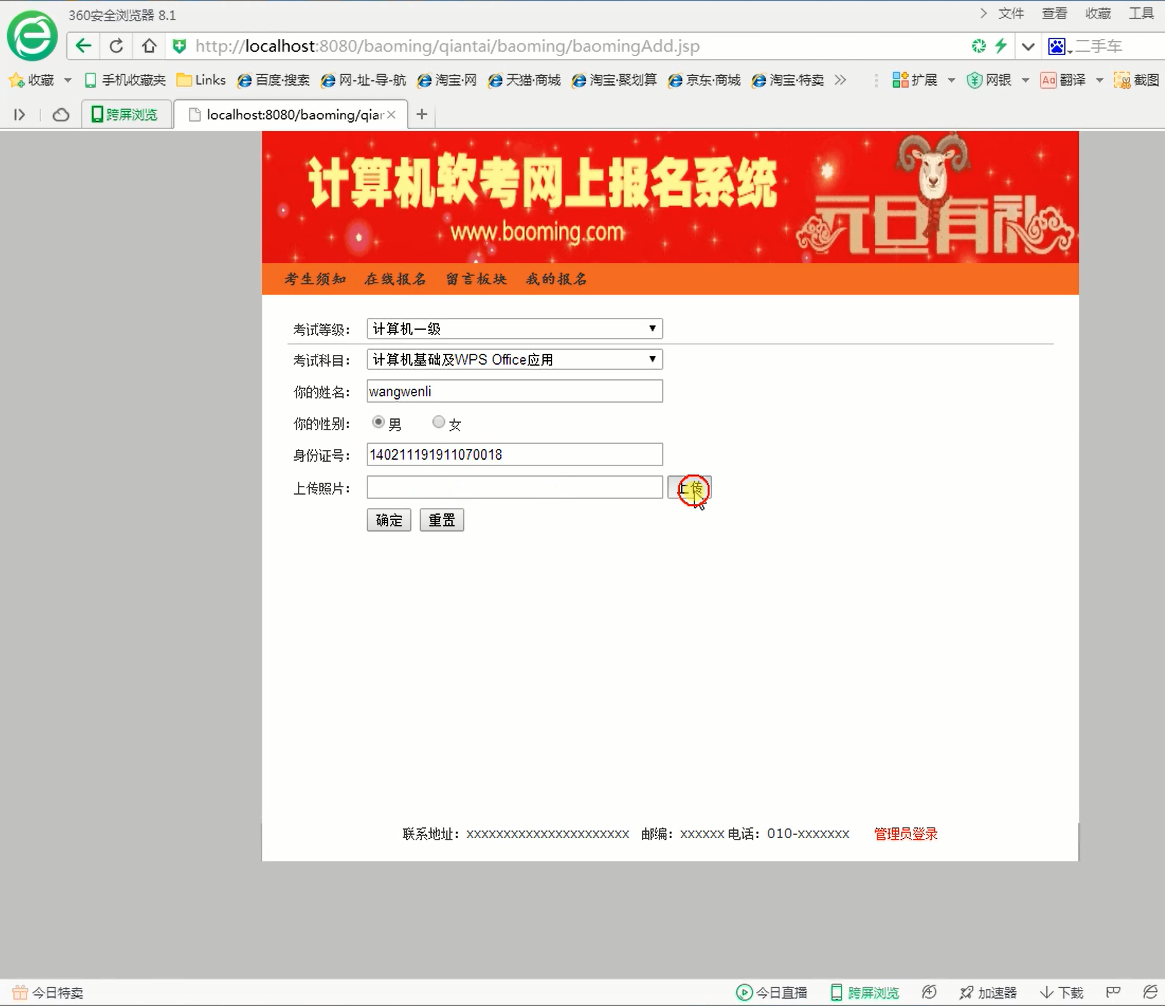The height and width of the screenshot is (1006, 1165).
Task: Go to 留言板块 navigation item
Action: [476, 279]
